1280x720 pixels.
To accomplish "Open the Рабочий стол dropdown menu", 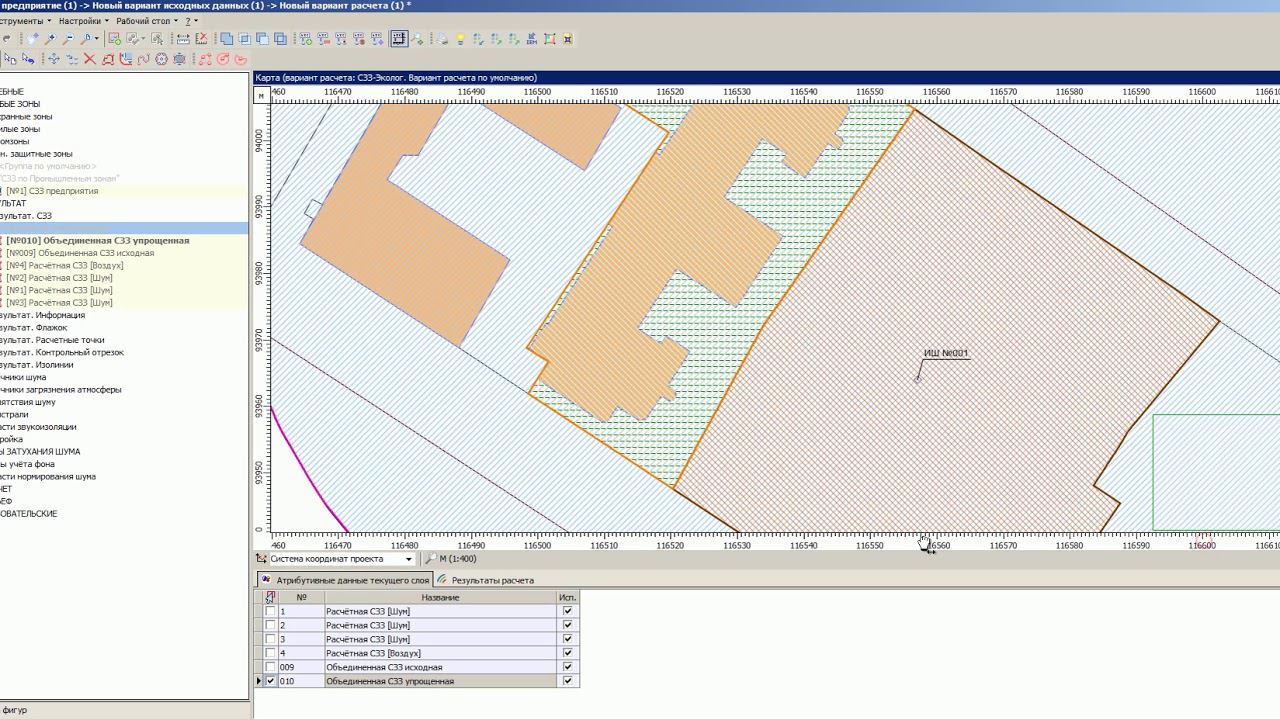I will tap(147, 21).
